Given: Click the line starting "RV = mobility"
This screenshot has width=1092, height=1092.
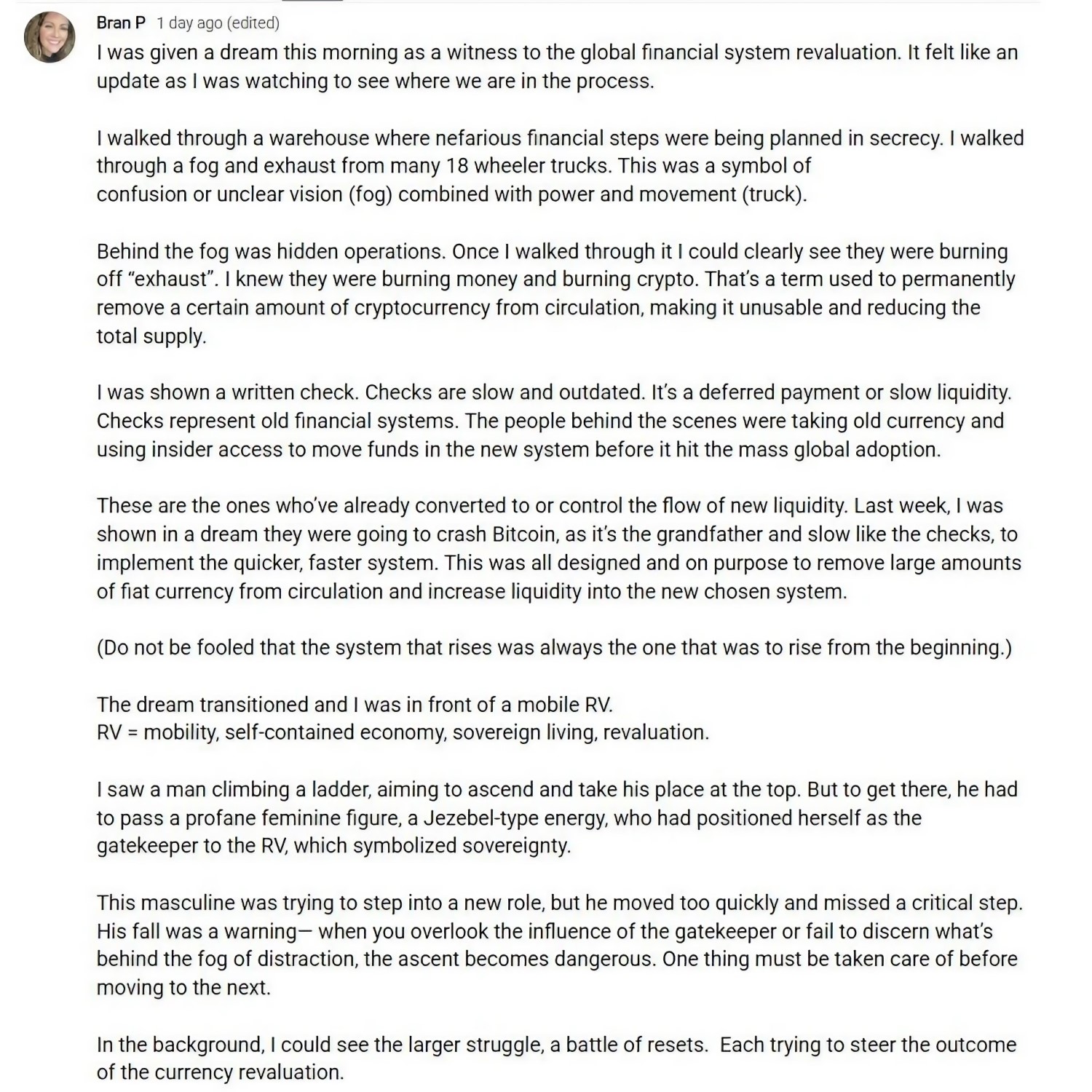Looking at the screenshot, I should tap(403, 732).
